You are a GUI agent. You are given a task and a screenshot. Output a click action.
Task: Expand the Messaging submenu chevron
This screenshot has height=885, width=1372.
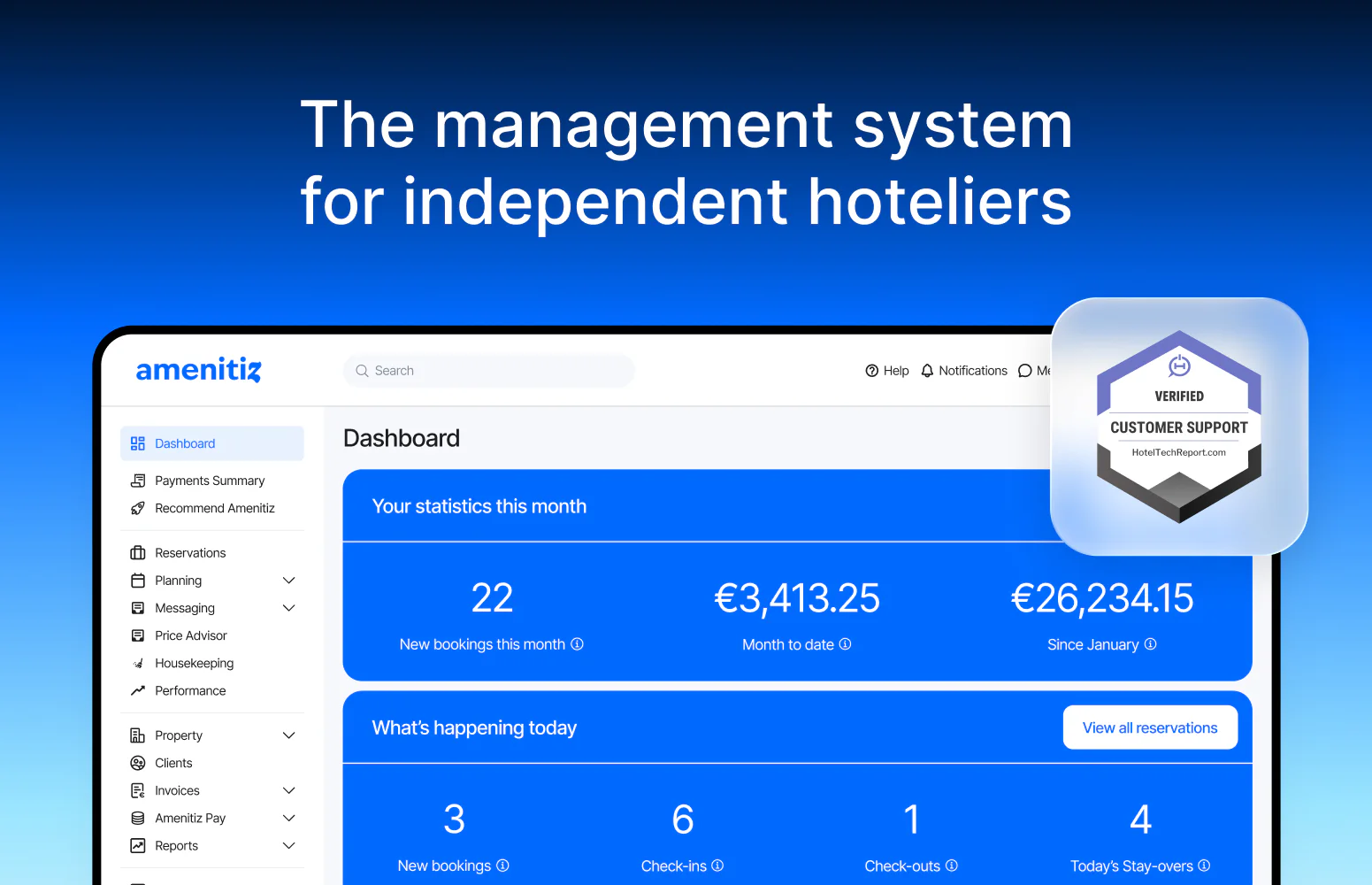[x=288, y=608]
